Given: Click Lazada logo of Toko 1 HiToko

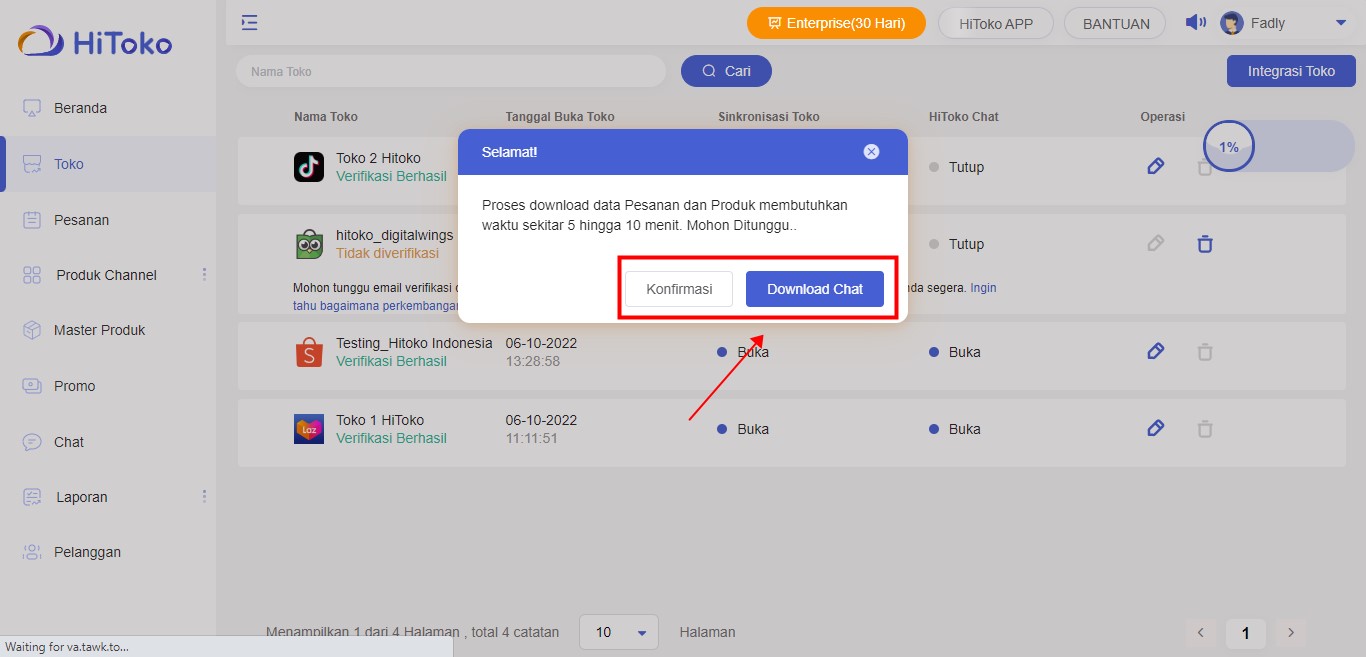Looking at the screenshot, I should coord(309,429).
